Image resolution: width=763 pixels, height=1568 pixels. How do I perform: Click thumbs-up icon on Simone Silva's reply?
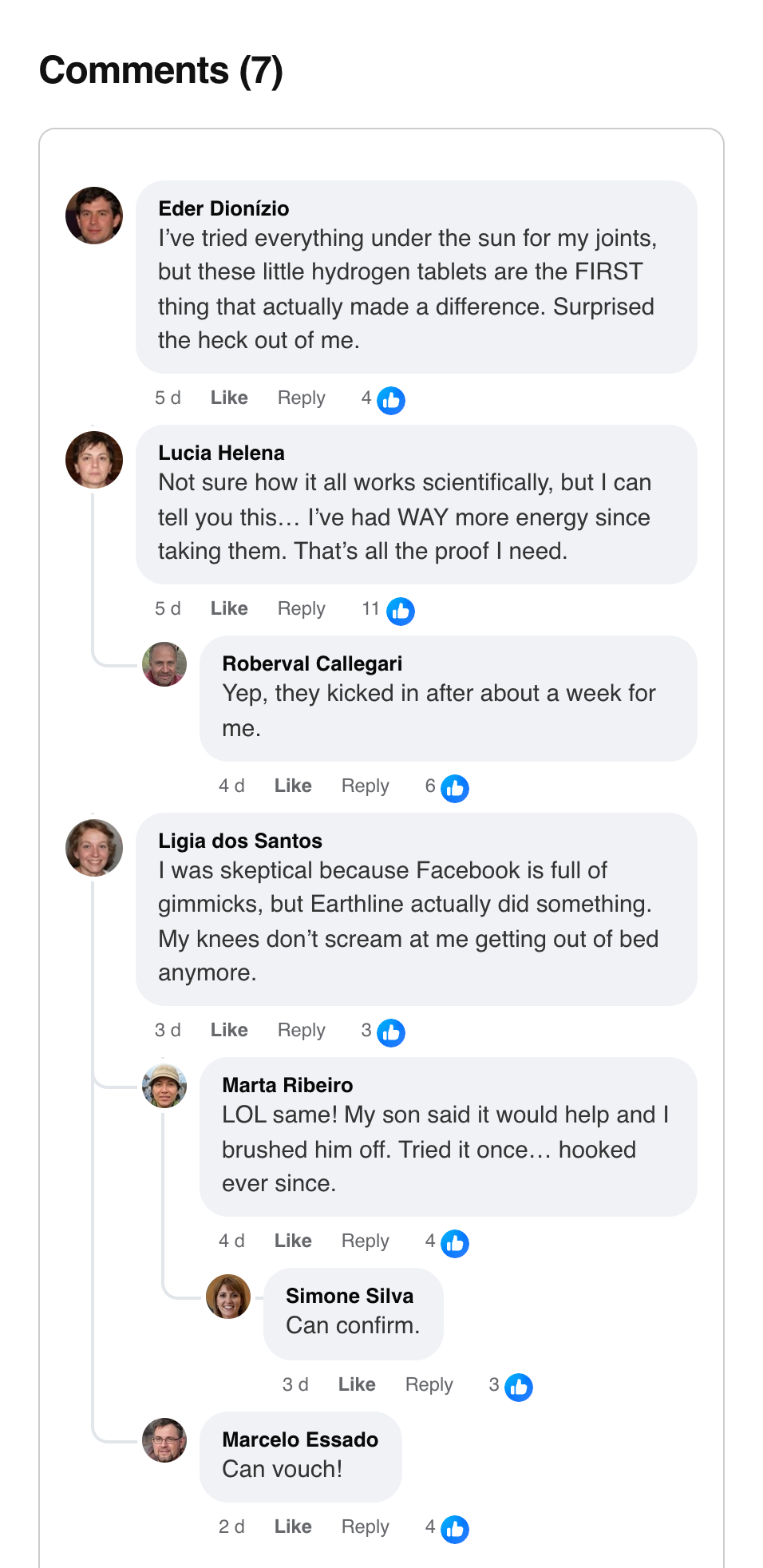point(519,1387)
